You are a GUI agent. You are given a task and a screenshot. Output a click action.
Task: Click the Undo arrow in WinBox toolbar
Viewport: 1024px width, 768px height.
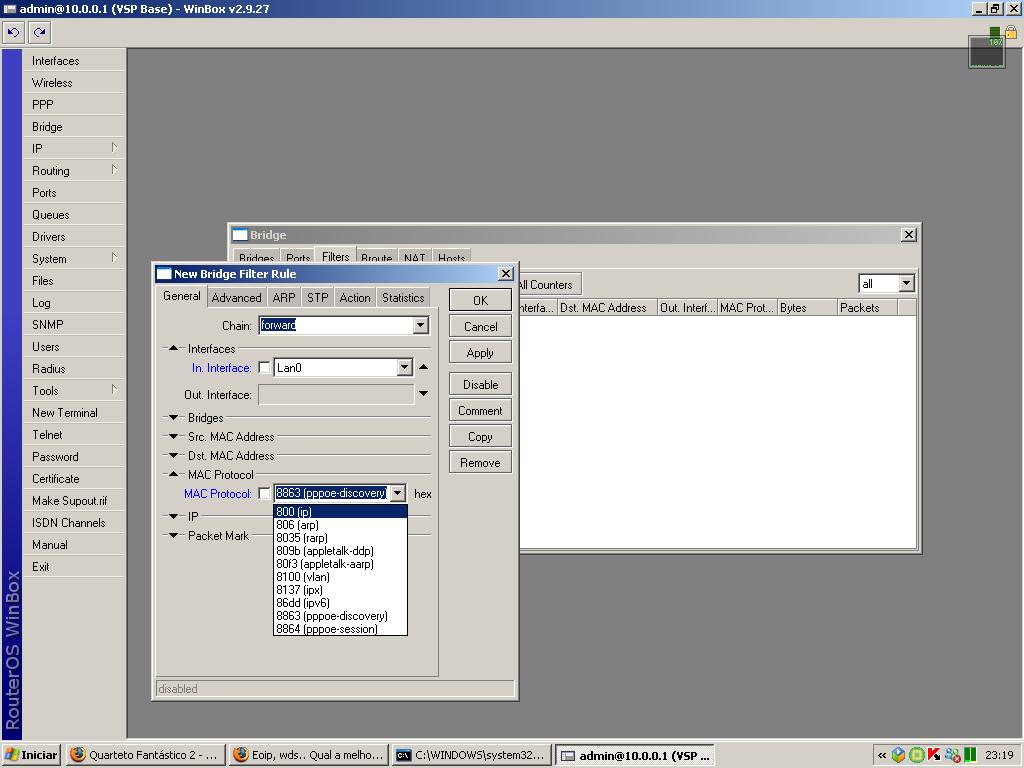(x=13, y=32)
